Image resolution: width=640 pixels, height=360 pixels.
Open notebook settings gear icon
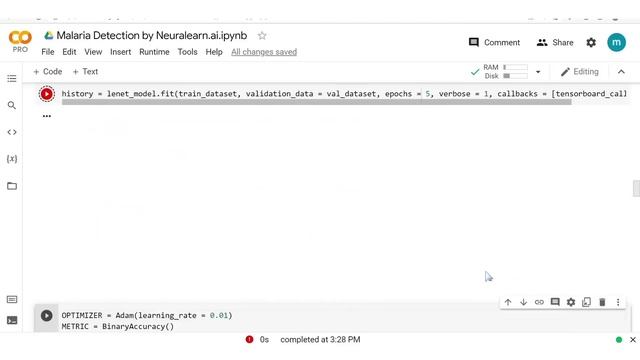591,42
